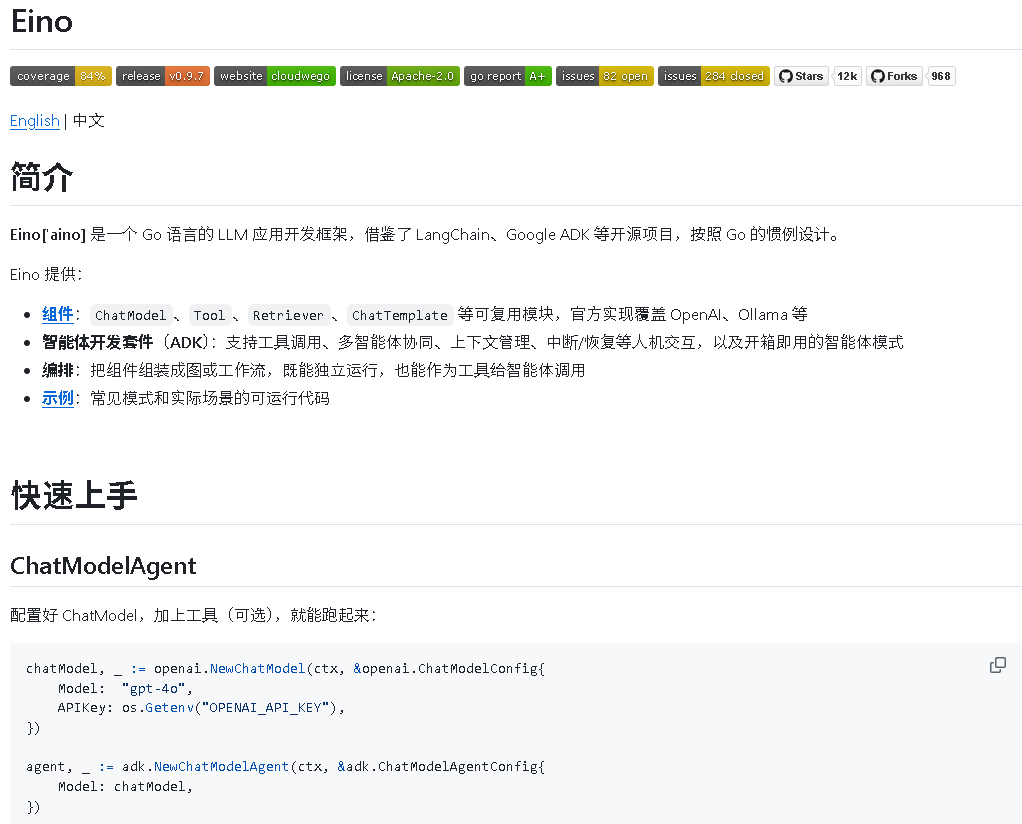The height and width of the screenshot is (824, 1022).
Task: Click the 'Eino 提供:' line
Action: tap(46, 274)
